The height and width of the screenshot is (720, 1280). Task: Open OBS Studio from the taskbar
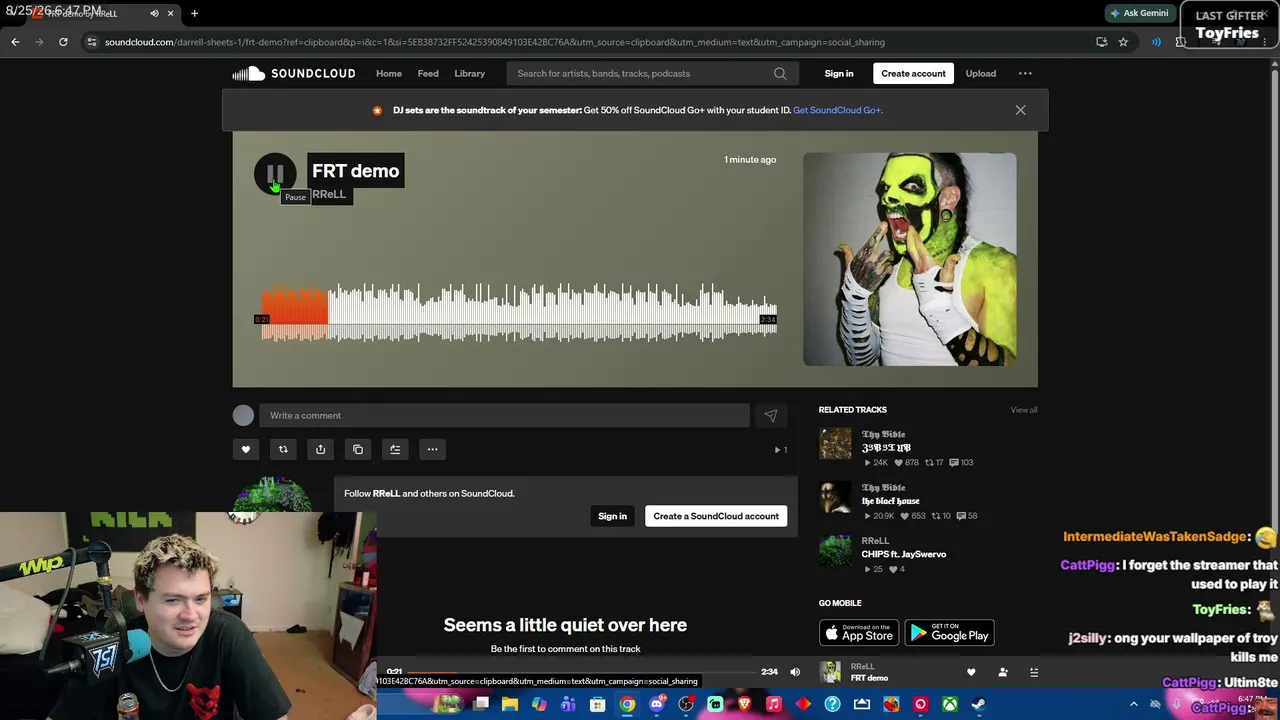coord(686,704)
